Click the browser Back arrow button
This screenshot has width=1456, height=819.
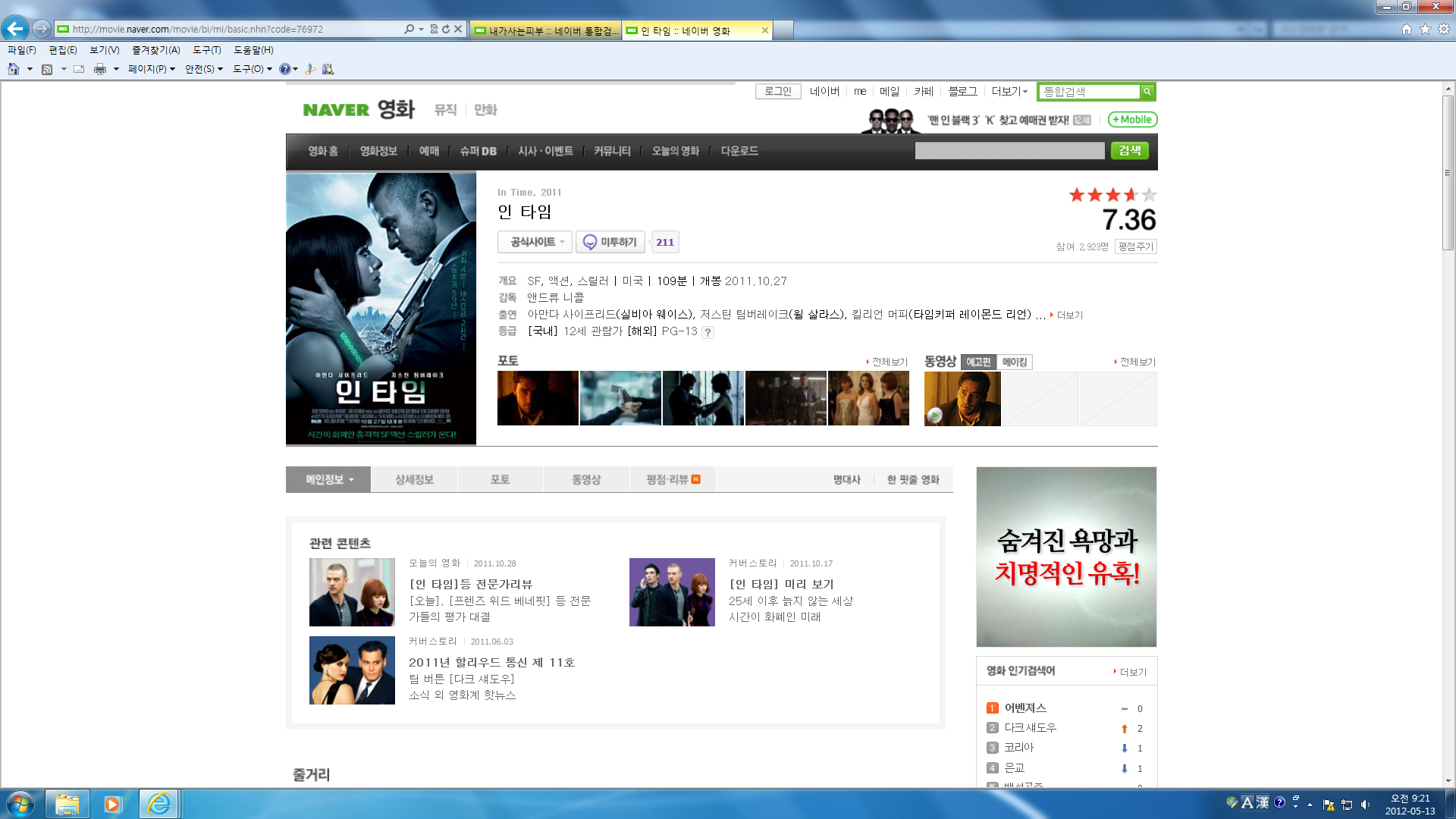coord(15,29)
